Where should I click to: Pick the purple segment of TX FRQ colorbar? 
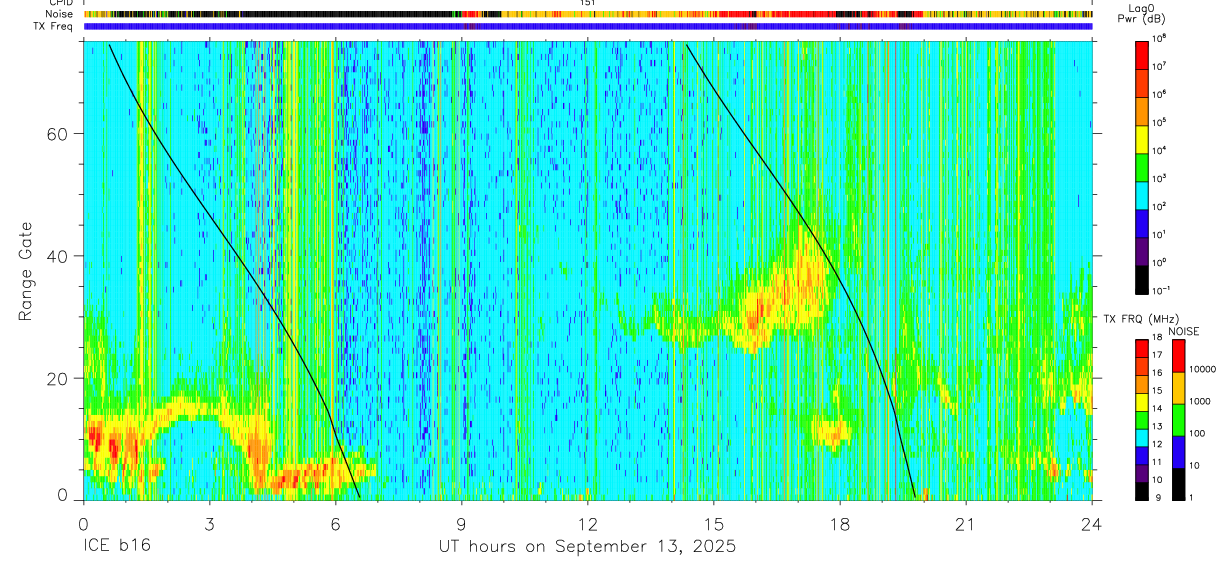click(x=1141, y=473)
